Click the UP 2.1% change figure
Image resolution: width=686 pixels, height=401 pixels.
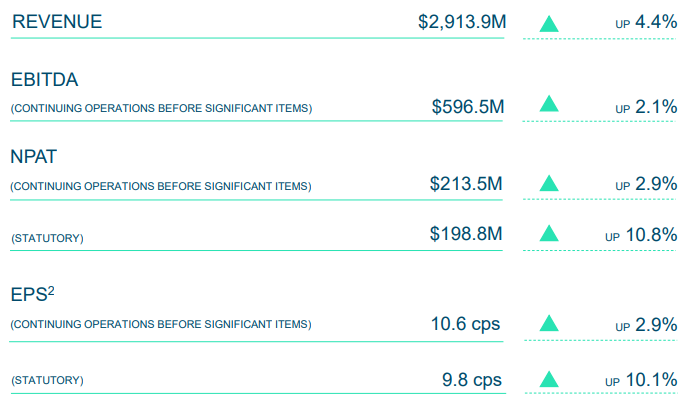pyautogui.click(x=646, y=105)
